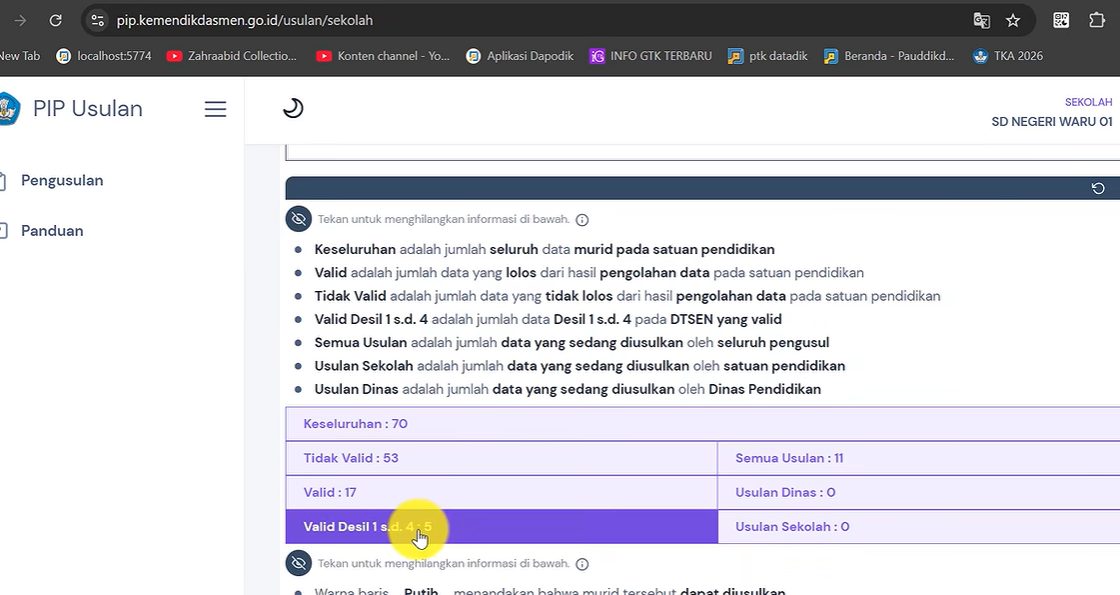Open site information icon in address bar
The image size is (1120, 595).
[x=98, y=21]
